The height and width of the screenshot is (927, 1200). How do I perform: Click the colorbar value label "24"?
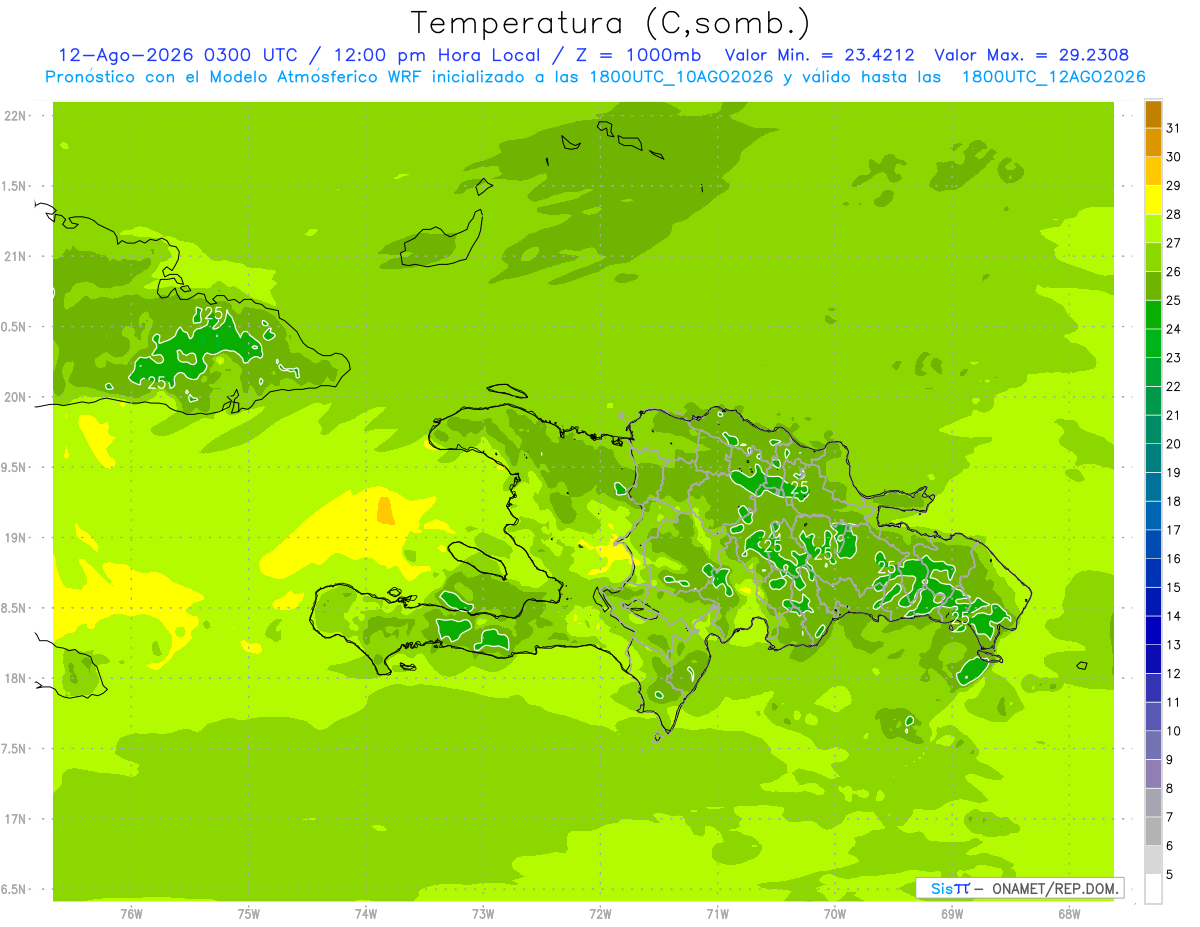(1174, 329)
